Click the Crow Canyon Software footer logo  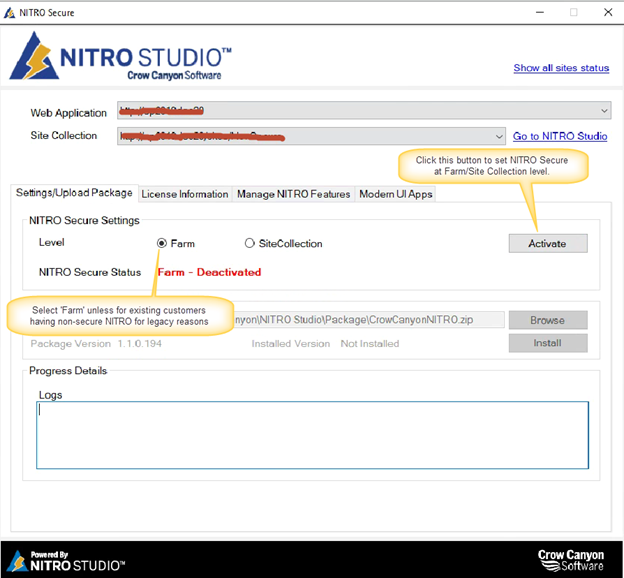click(x=570, y=560)
